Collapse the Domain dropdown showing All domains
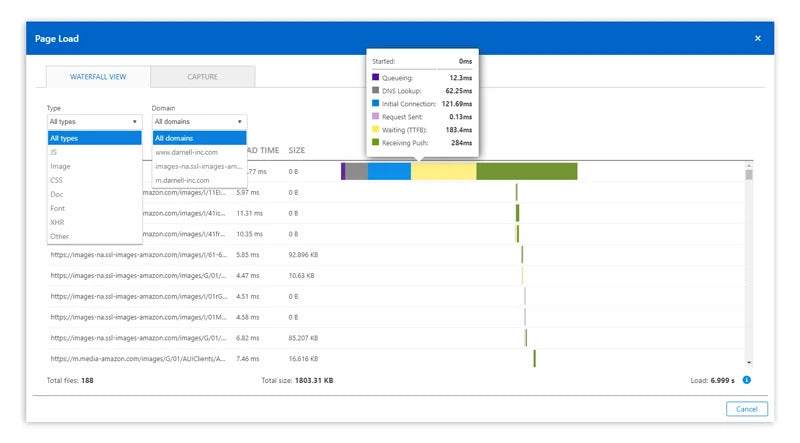The image size is (800, 443). [x=199, y=121]
